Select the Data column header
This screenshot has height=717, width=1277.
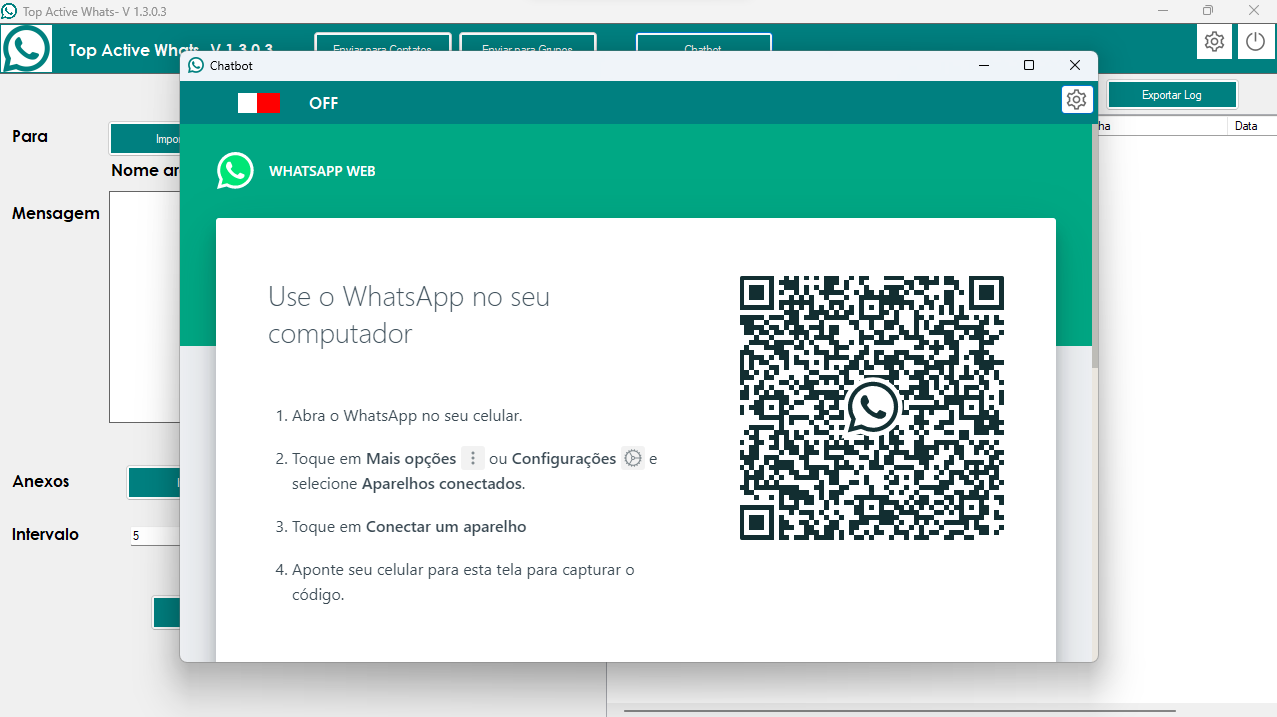tap(1251, 126)
